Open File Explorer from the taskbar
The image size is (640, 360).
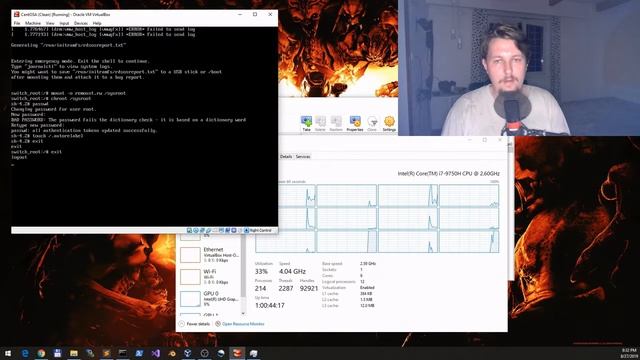74,353
